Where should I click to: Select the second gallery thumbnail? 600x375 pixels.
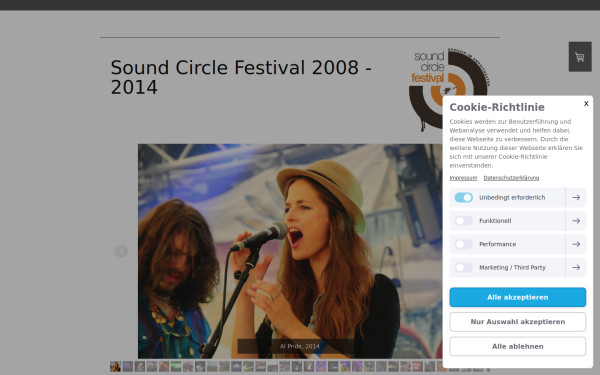[x=127, y=366]
